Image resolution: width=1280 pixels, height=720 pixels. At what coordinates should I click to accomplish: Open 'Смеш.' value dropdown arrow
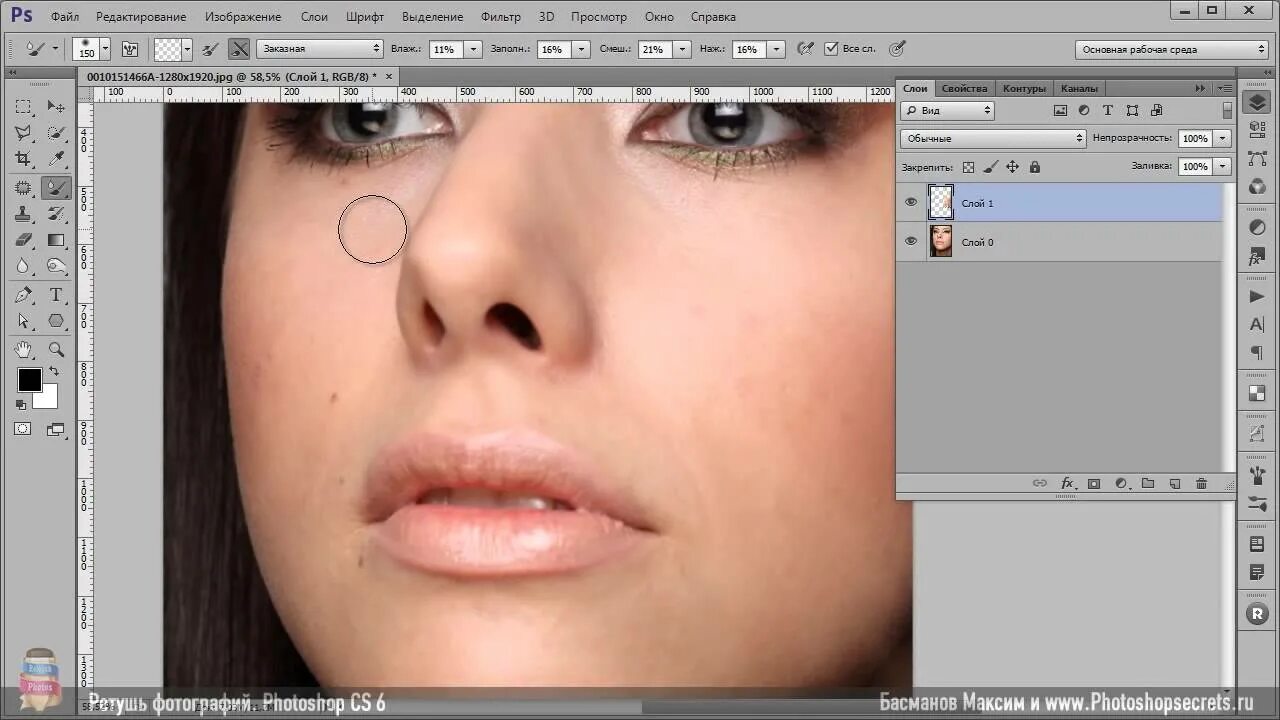click(x=682, y=49)
